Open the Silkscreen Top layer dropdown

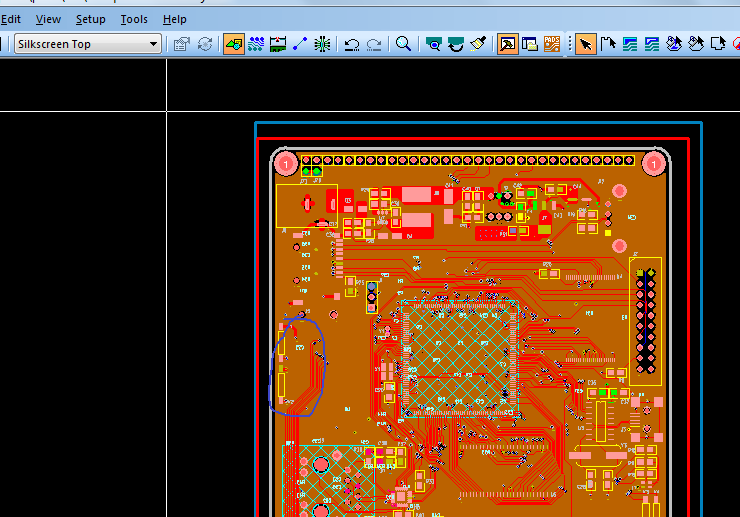[x=88, y=44]
